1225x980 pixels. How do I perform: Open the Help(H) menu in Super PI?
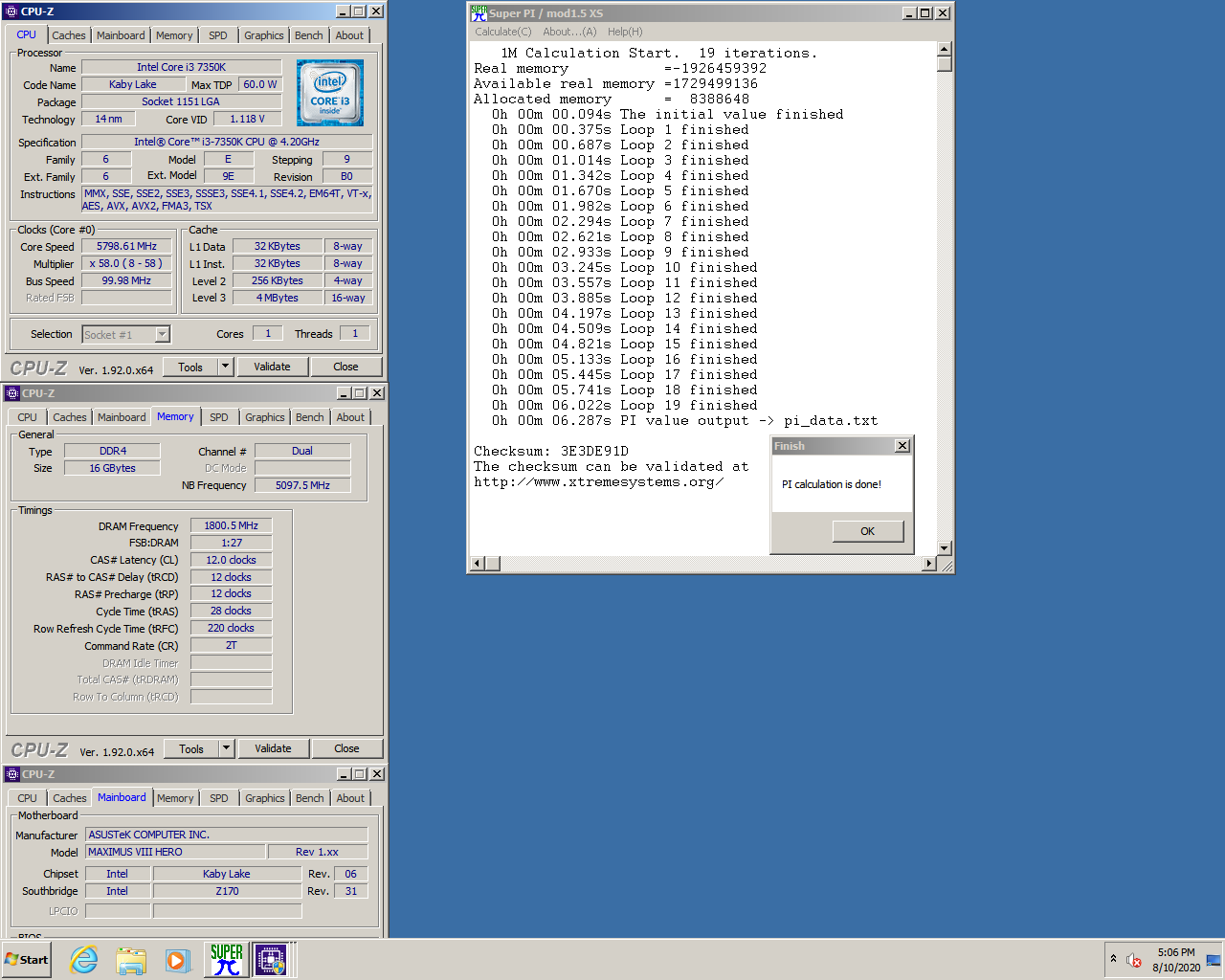tap(625, 32)
